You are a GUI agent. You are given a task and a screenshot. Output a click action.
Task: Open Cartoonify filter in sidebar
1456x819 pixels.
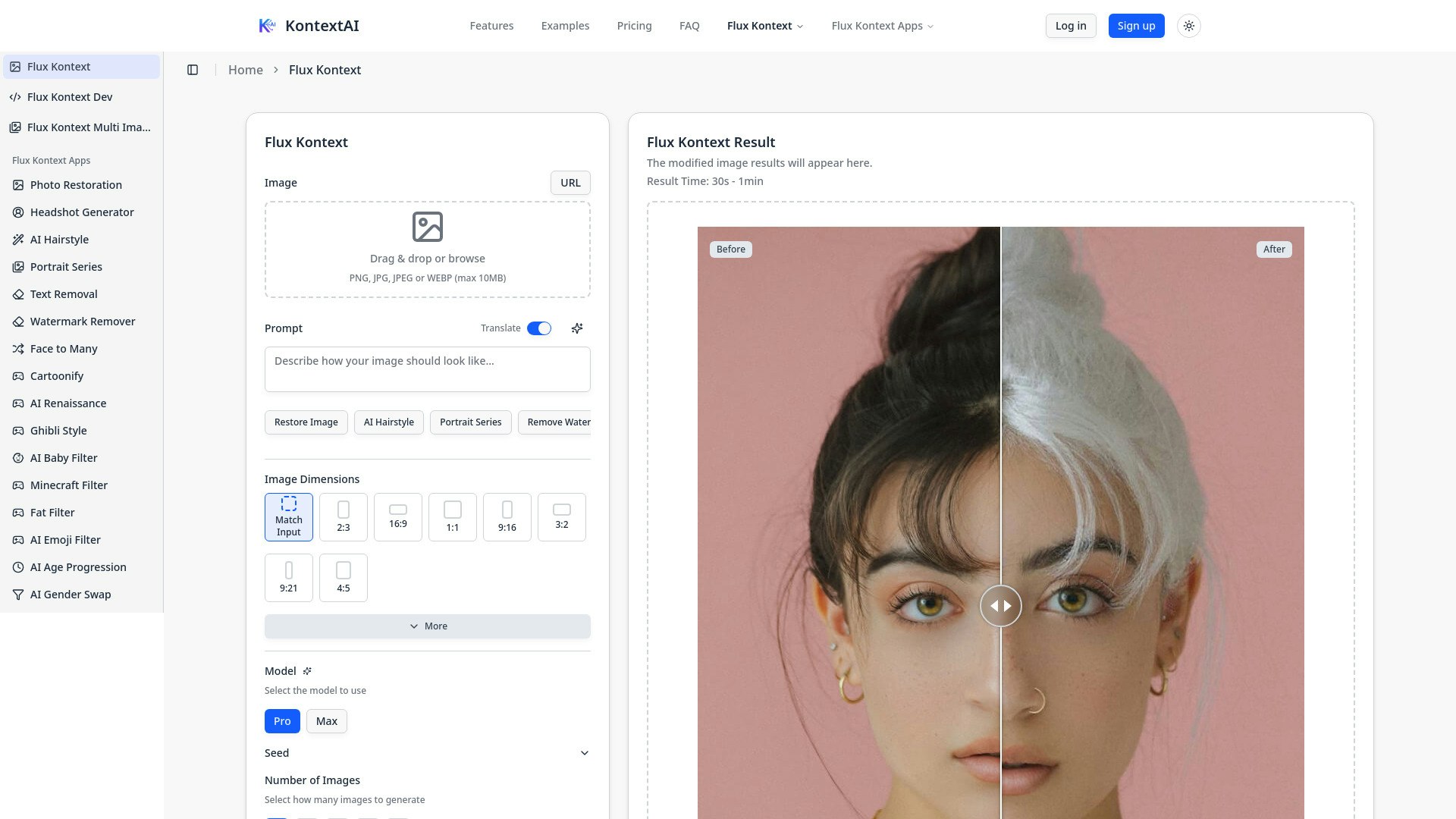click(x=82, y=376)
